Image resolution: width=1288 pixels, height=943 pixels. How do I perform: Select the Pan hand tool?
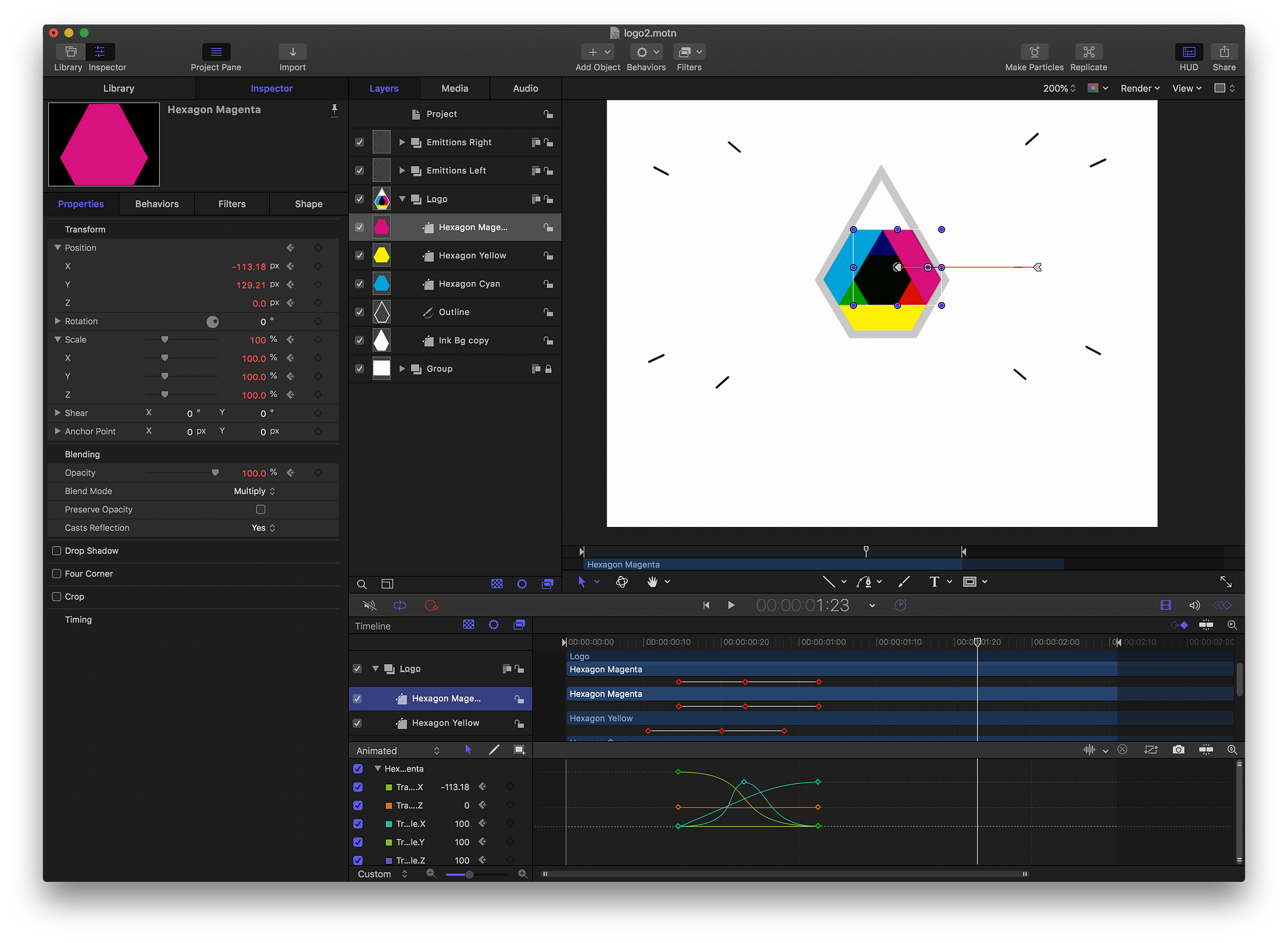(x=652, y=582)
